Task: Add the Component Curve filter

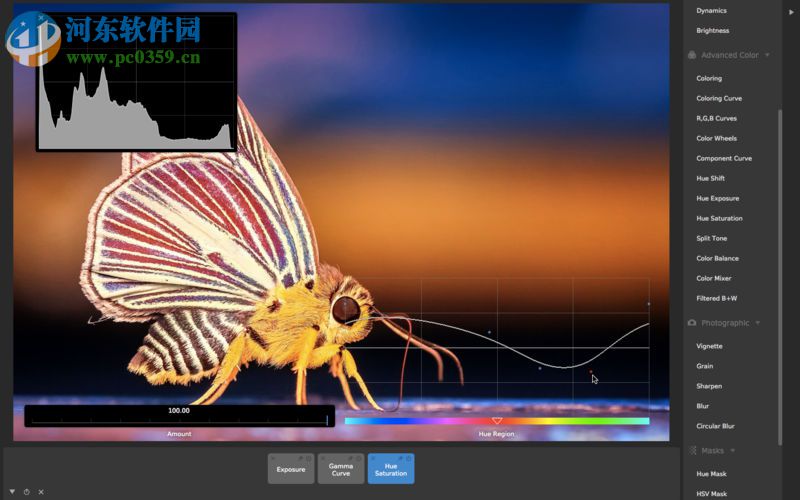Action: pyautogui.click(x=724, y=158)
